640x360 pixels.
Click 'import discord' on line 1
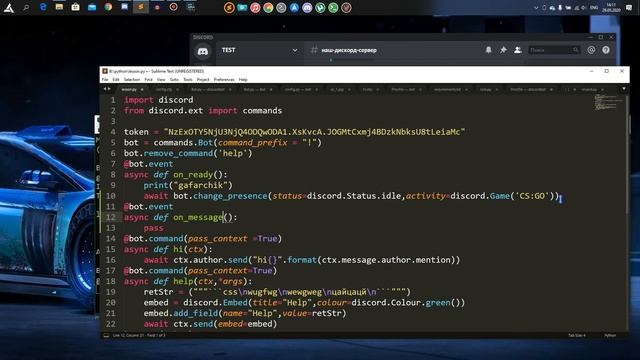point(158,100)
